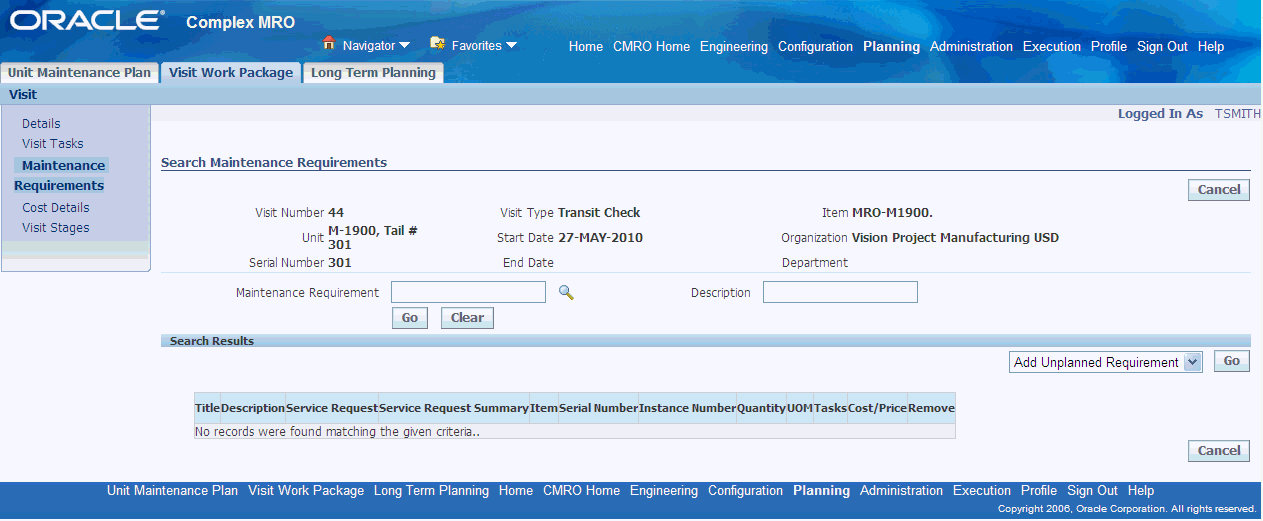Click the footer Engineering link
Viewport: 1263px width, 521px height.
(664, 491)
